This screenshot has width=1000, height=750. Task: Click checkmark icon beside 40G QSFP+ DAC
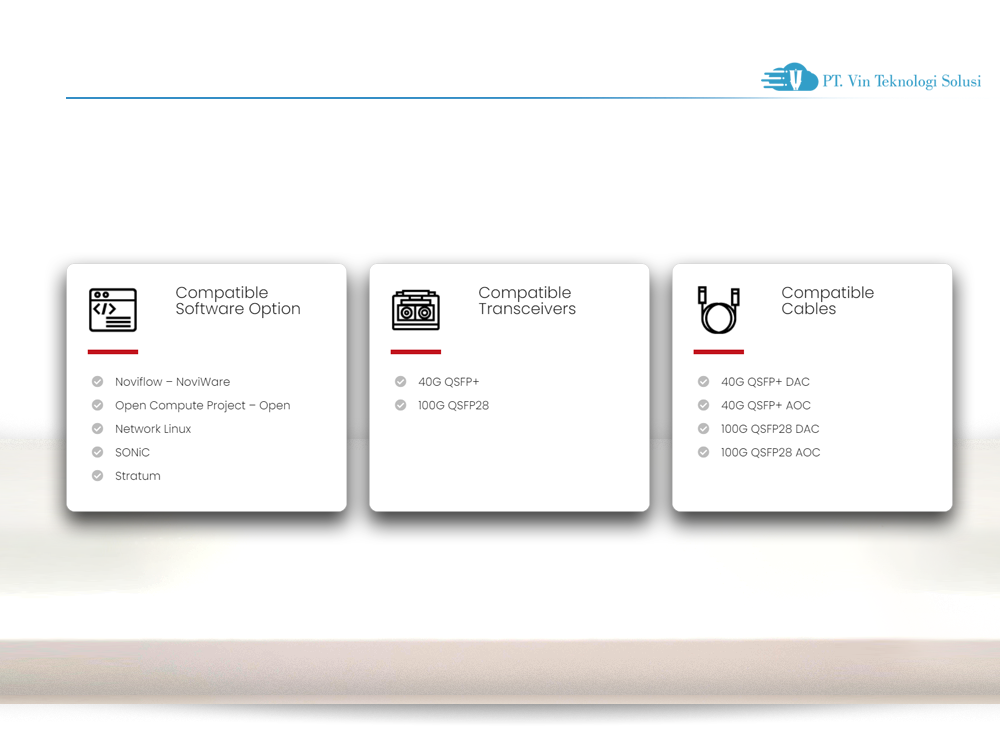703,381
